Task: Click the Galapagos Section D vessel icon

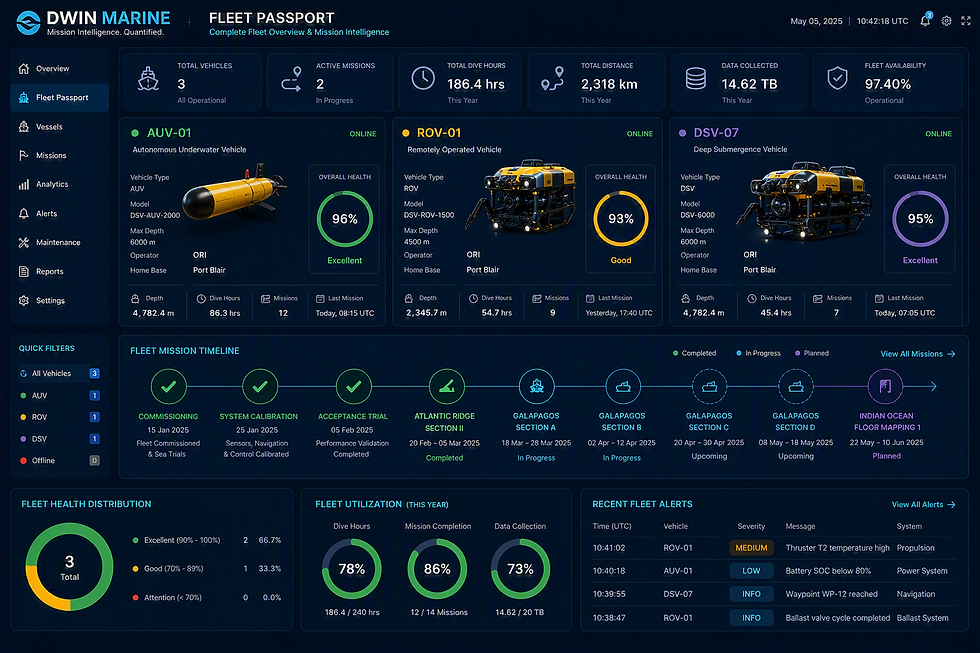Action: 796,387
